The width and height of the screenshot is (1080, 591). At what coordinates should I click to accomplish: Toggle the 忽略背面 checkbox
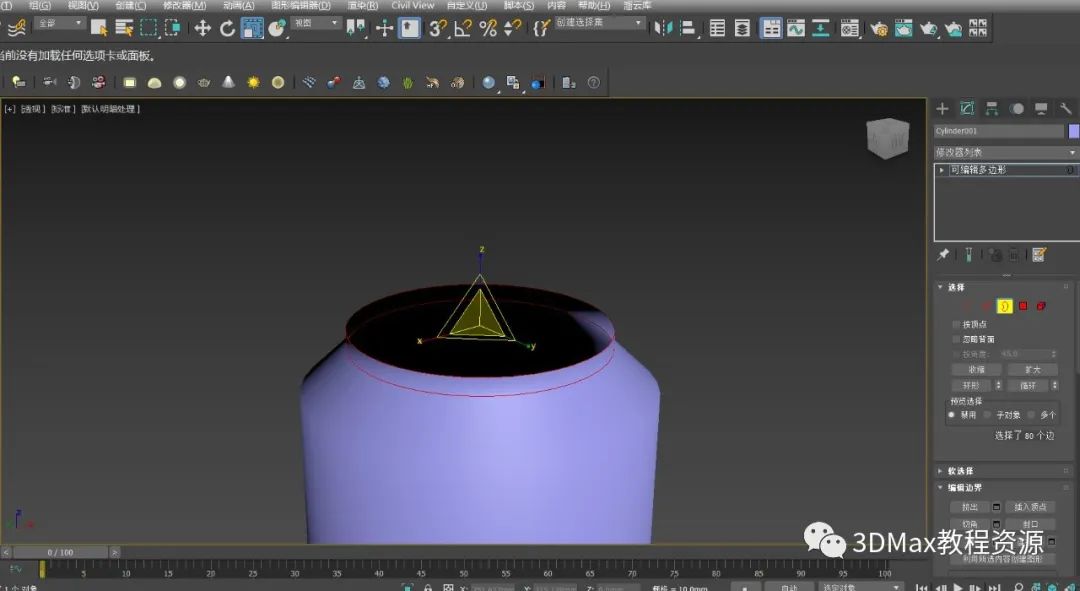point(956,339)
